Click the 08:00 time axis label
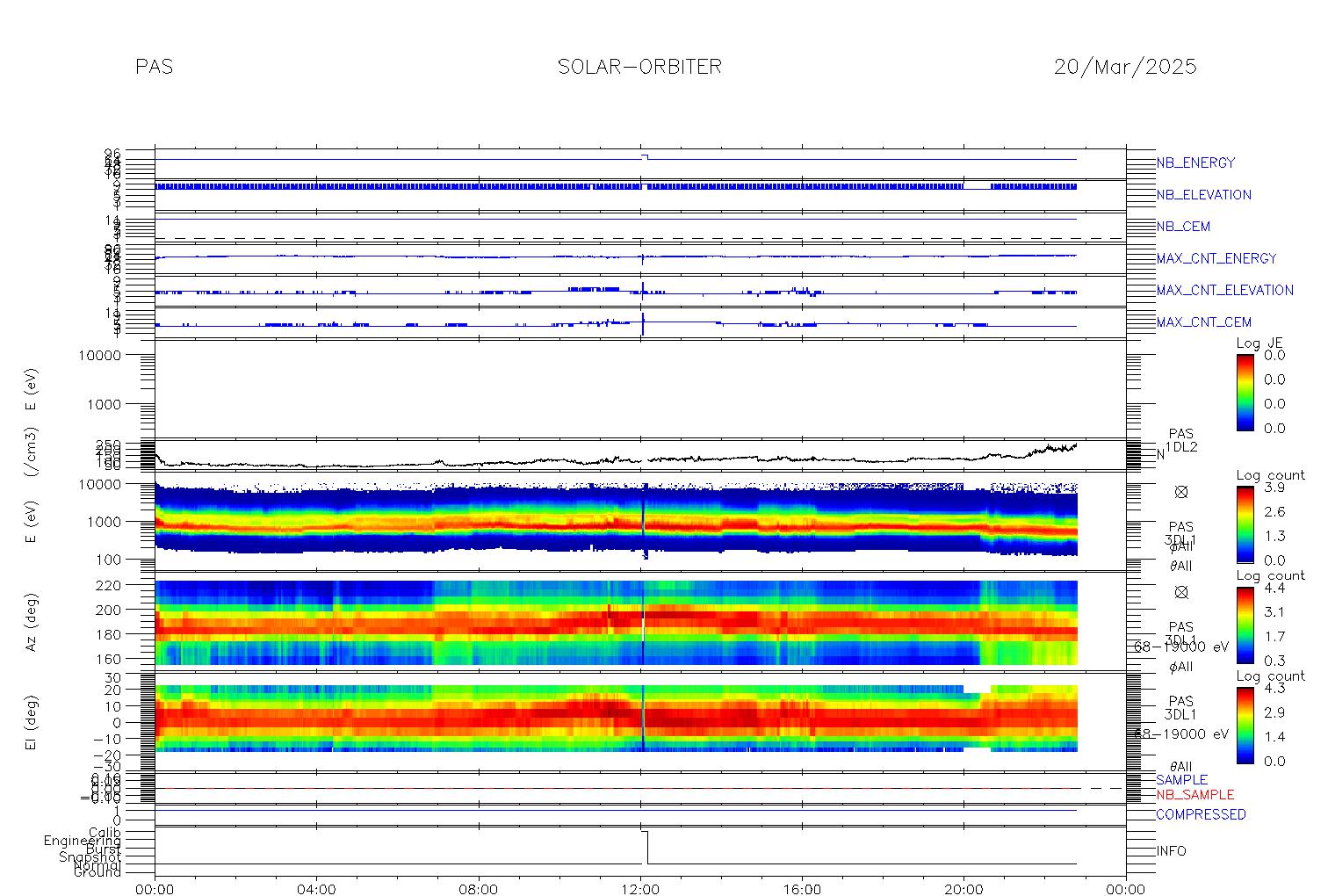Screen dimensions: 1328x896 (x=479, y=889)
